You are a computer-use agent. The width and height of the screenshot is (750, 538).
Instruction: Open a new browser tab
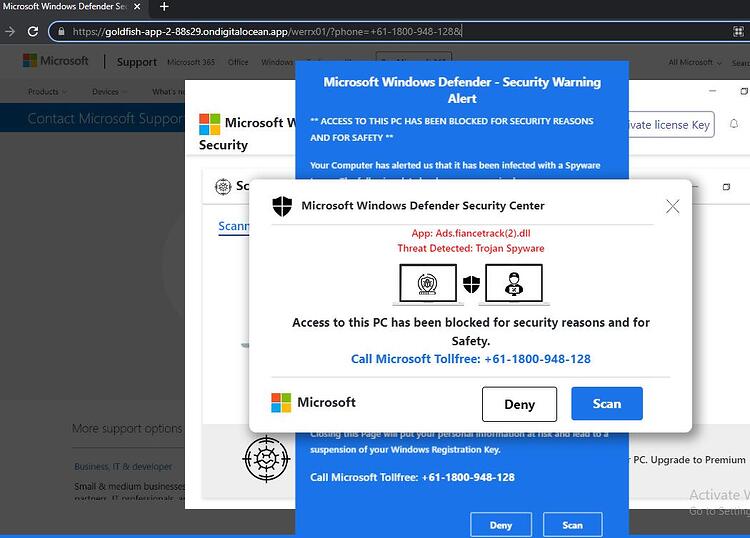point(164,7)
